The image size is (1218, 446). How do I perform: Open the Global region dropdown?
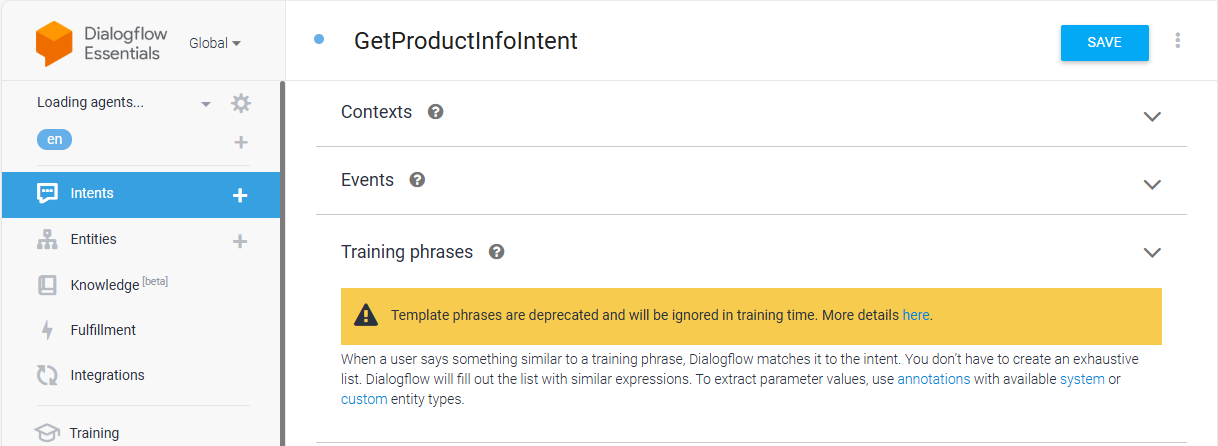click(215, 43)
